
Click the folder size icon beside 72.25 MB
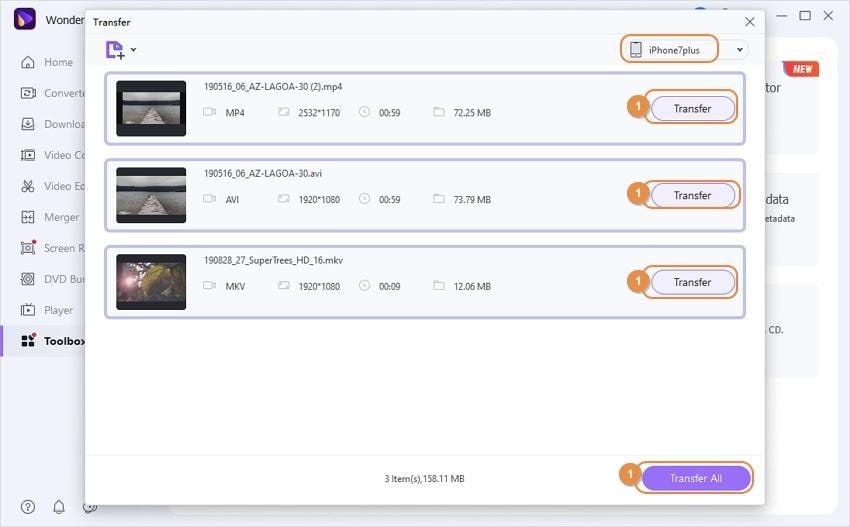(x=439, y=112)
